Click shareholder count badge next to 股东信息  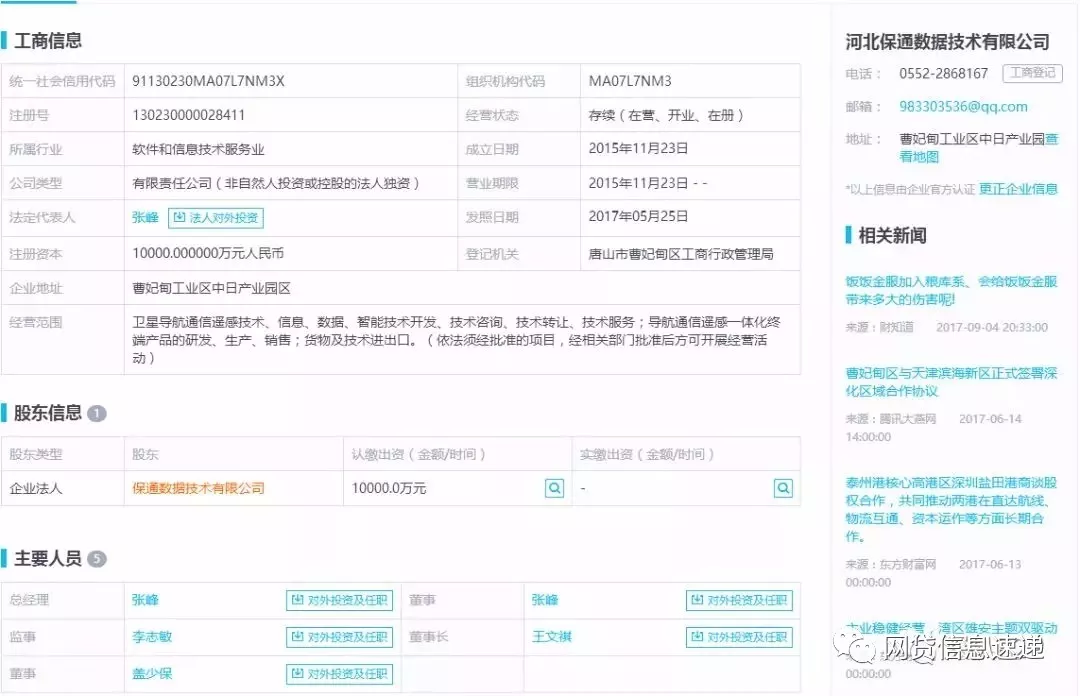[97, 413]
